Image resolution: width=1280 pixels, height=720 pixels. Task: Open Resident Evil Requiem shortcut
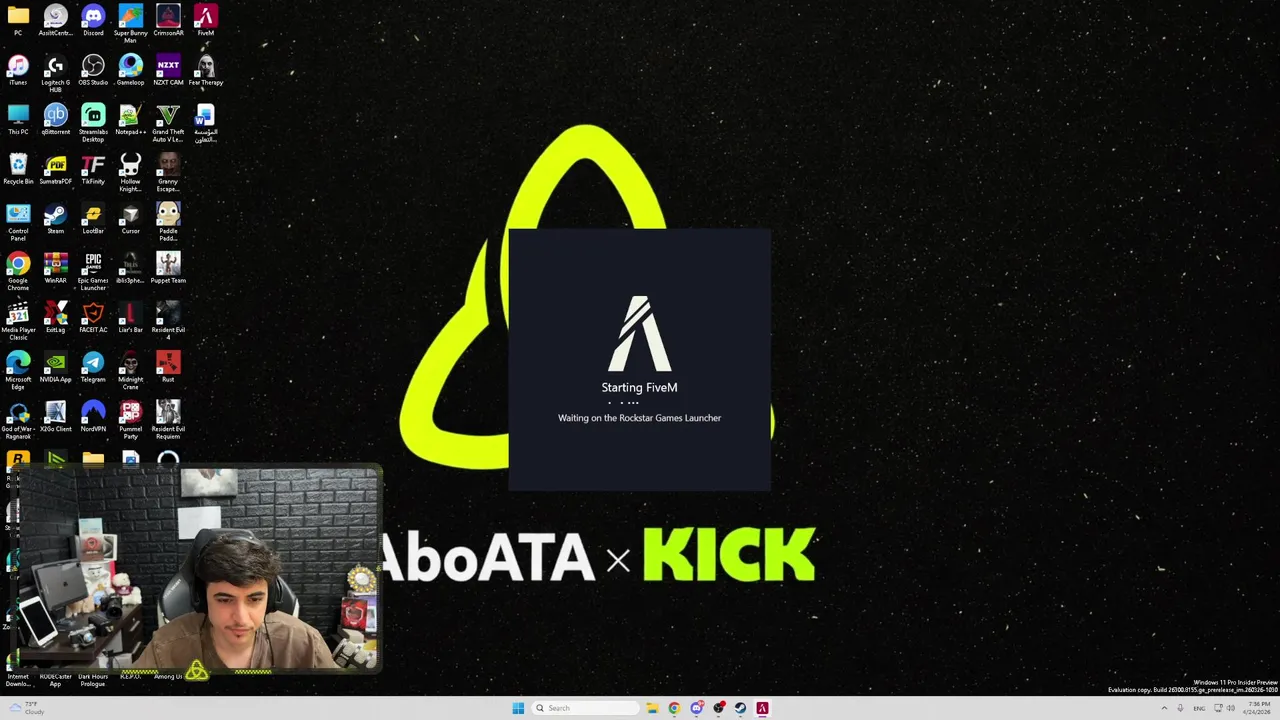point(168,420)
